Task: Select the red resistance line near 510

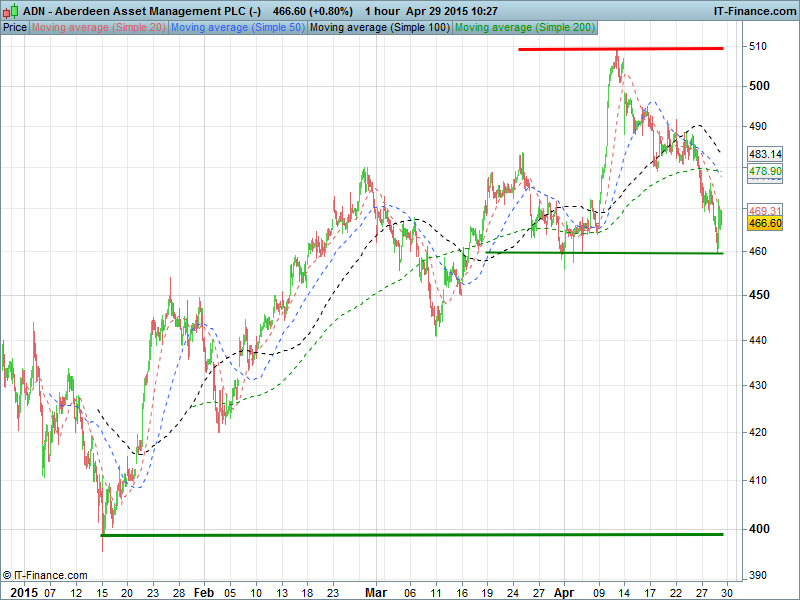Action: tap(620, 48)
